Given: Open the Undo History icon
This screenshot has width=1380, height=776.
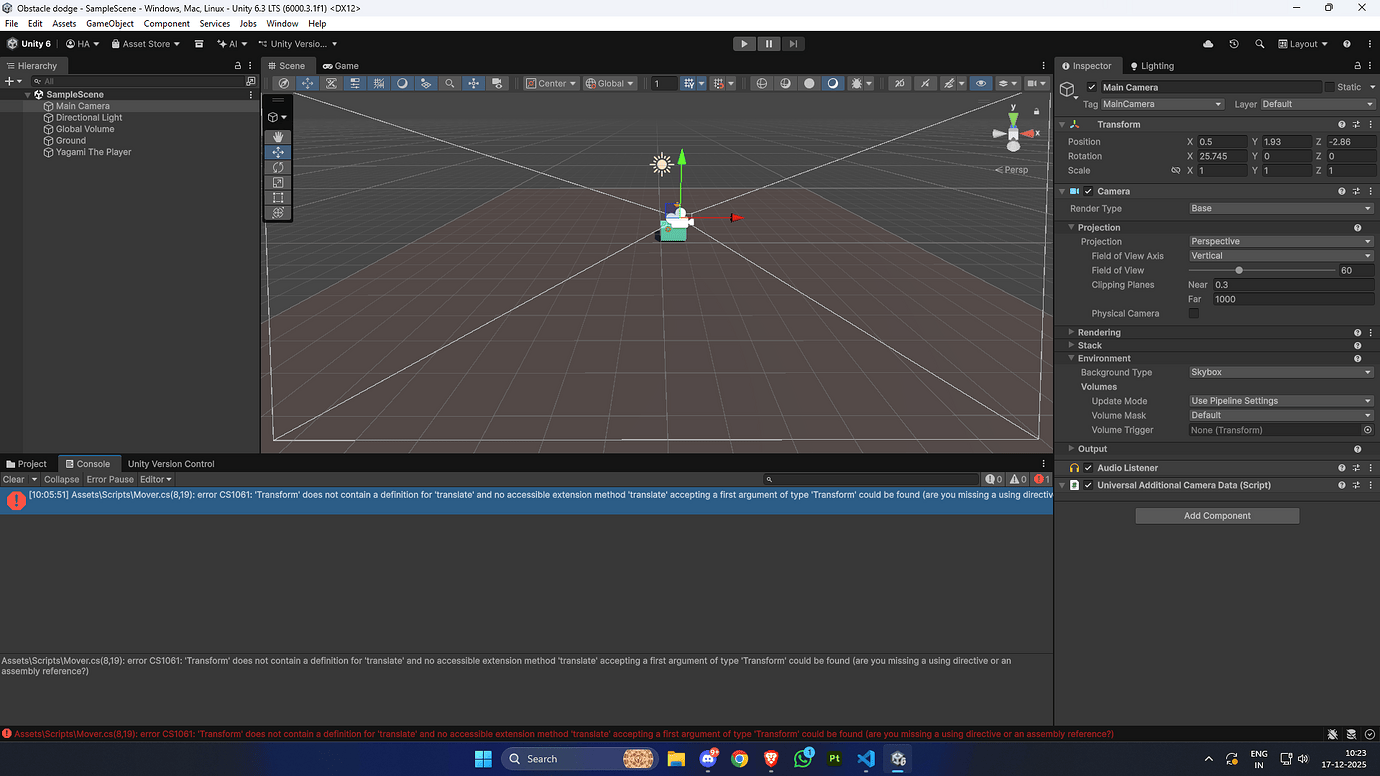Looking at the screenshot, I should pos(1234,44).
